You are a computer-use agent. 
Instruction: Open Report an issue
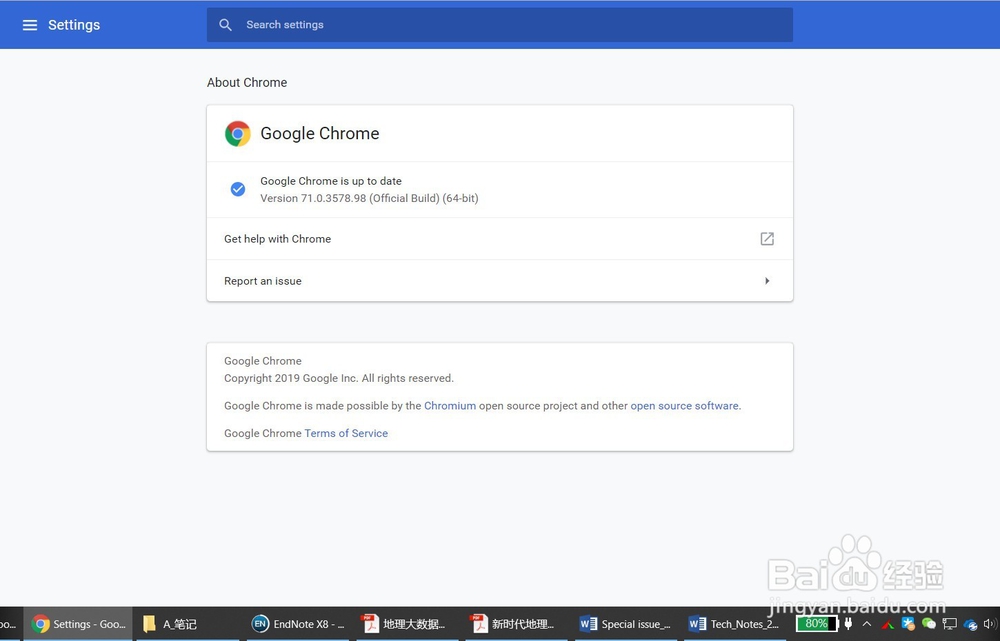point(499,281)
